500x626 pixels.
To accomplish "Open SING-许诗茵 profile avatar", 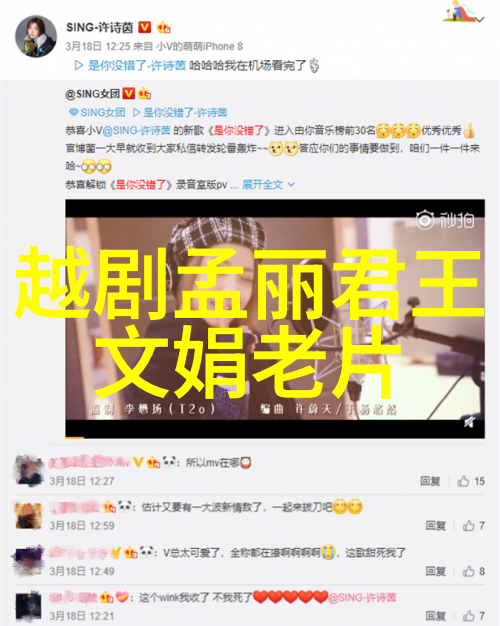I will tap(36, 37).
